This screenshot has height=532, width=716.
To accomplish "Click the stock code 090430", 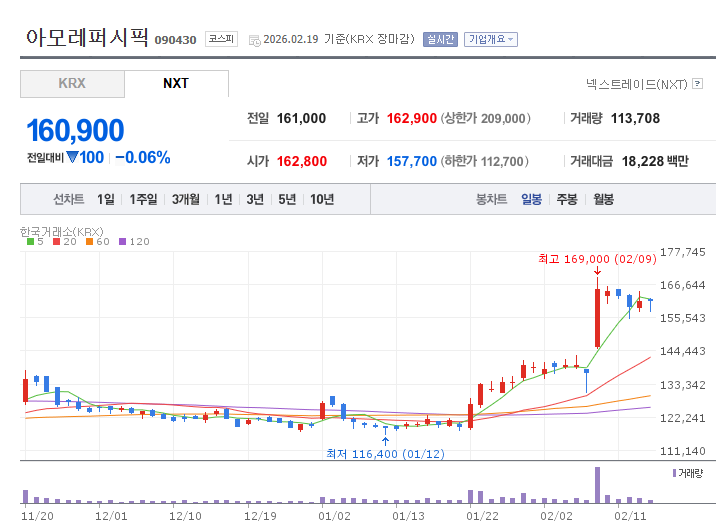I will (x=175, y=40).
